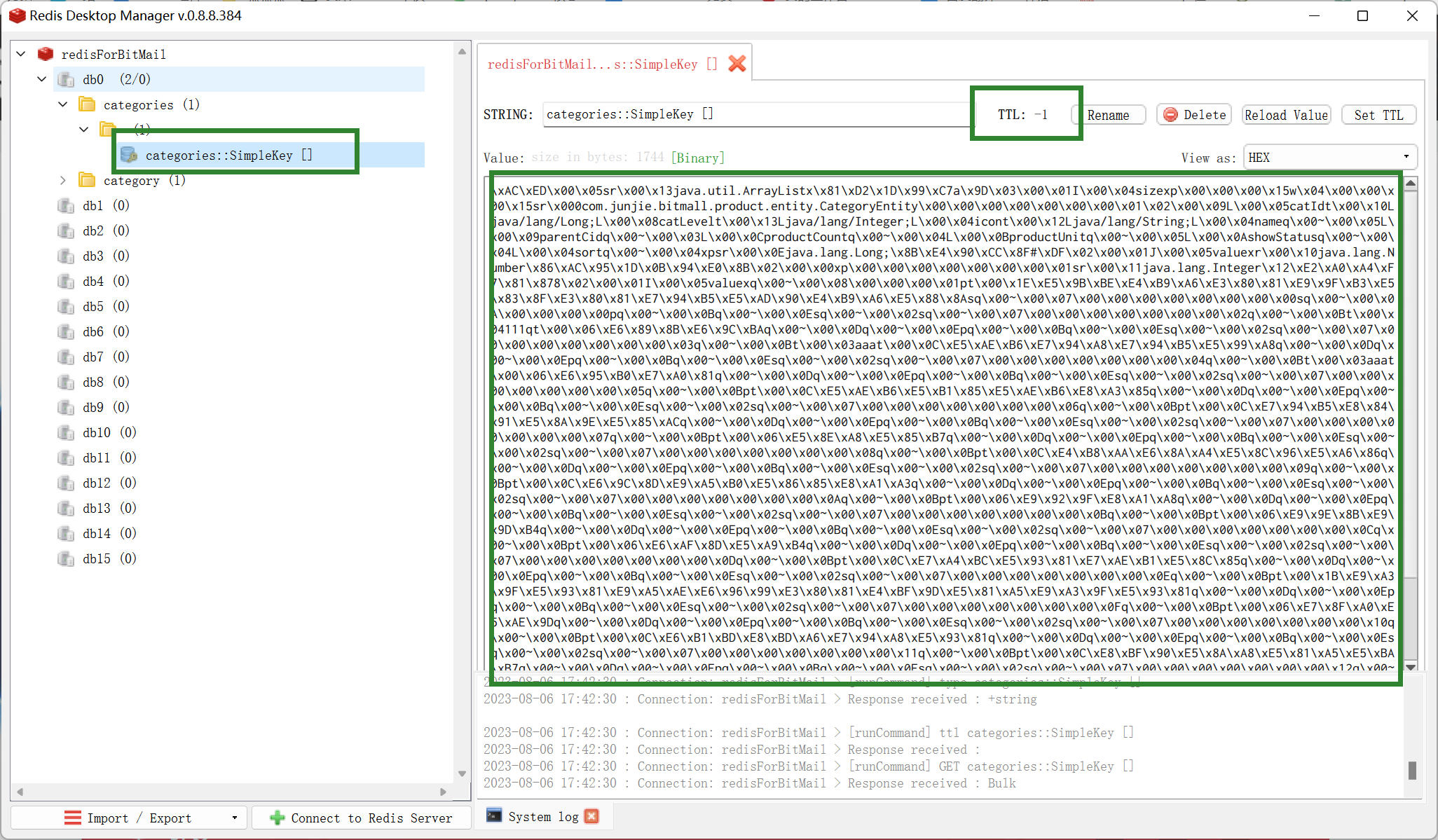Image resolution: width=1438 pixels, height=840 pixels.
Task: Click the Import / Export button
Action: tap(129, 818)
